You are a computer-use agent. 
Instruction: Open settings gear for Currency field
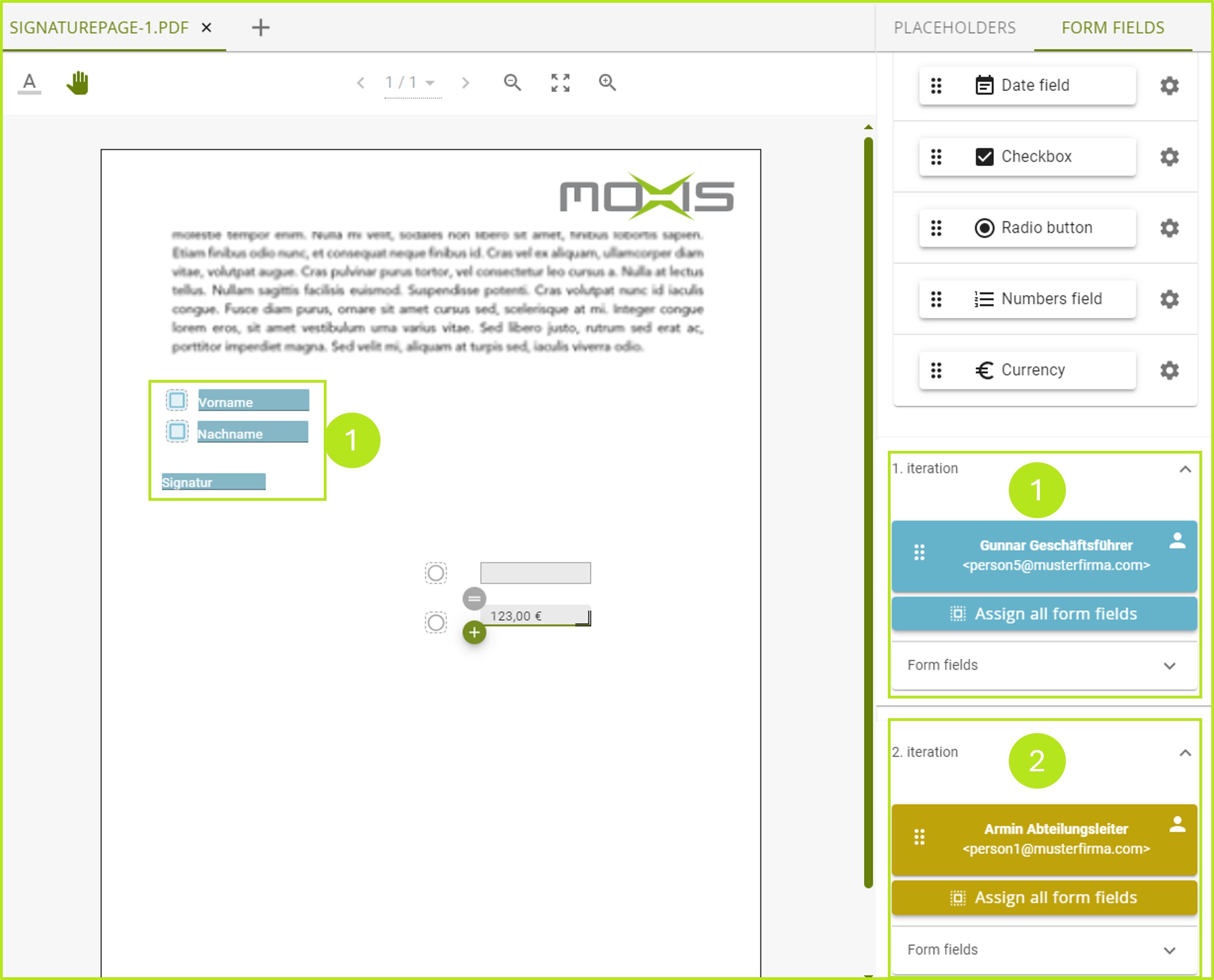click(1169, 371)
